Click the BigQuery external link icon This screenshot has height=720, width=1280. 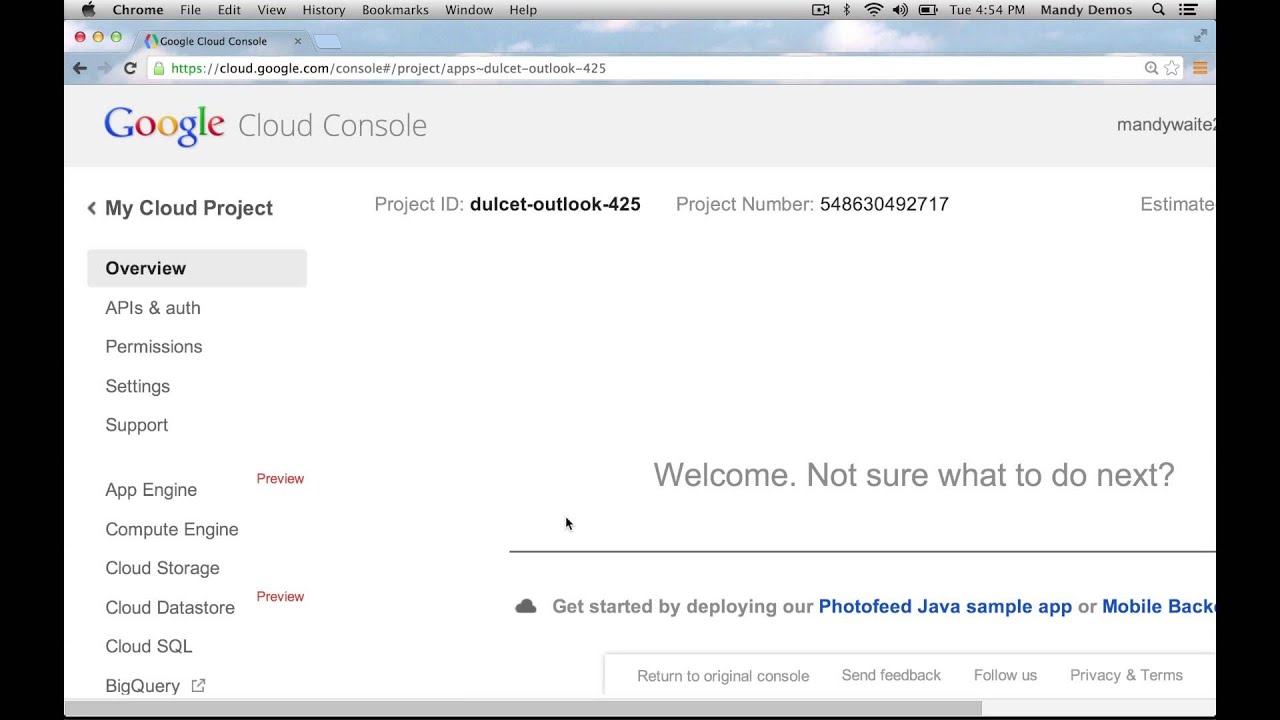coord(198,685)
